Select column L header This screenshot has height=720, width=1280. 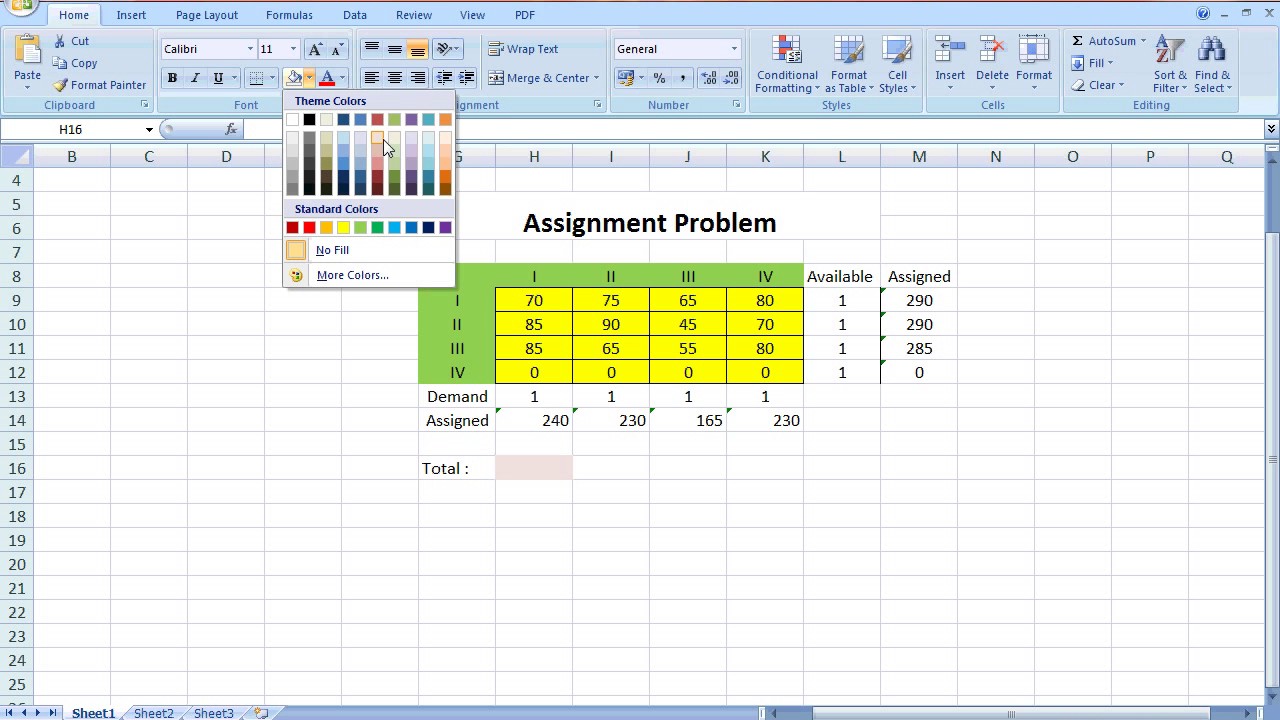tap(842, 157)
